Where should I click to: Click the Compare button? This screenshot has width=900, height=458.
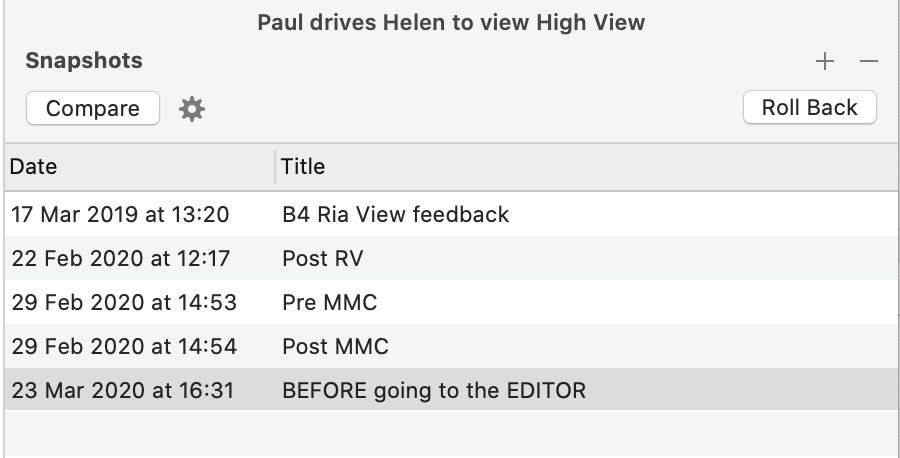point(93,108)
